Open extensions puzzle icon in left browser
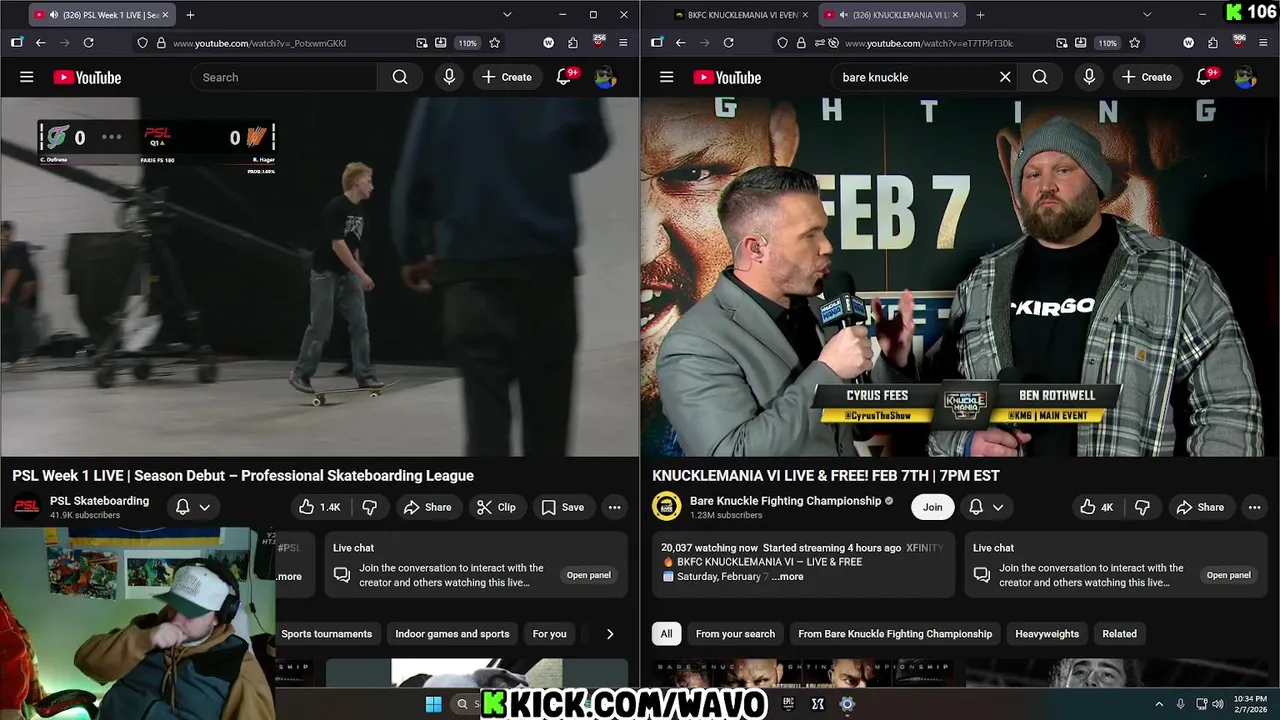Image resolution: width=1280 pixels, height=720 pixels. click(x=573, y=43)
